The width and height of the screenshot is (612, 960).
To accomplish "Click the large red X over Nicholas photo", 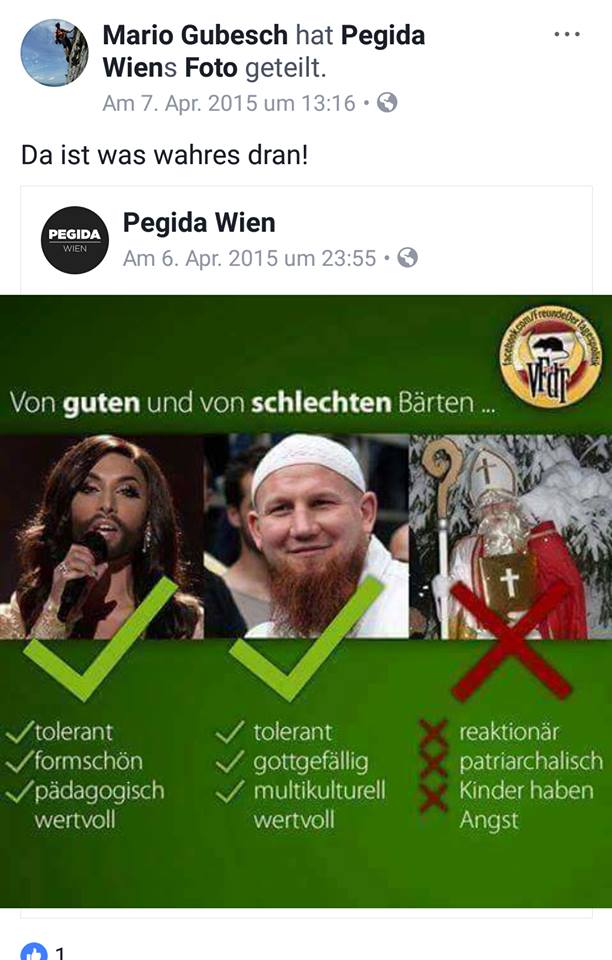I will click(510, 639).
